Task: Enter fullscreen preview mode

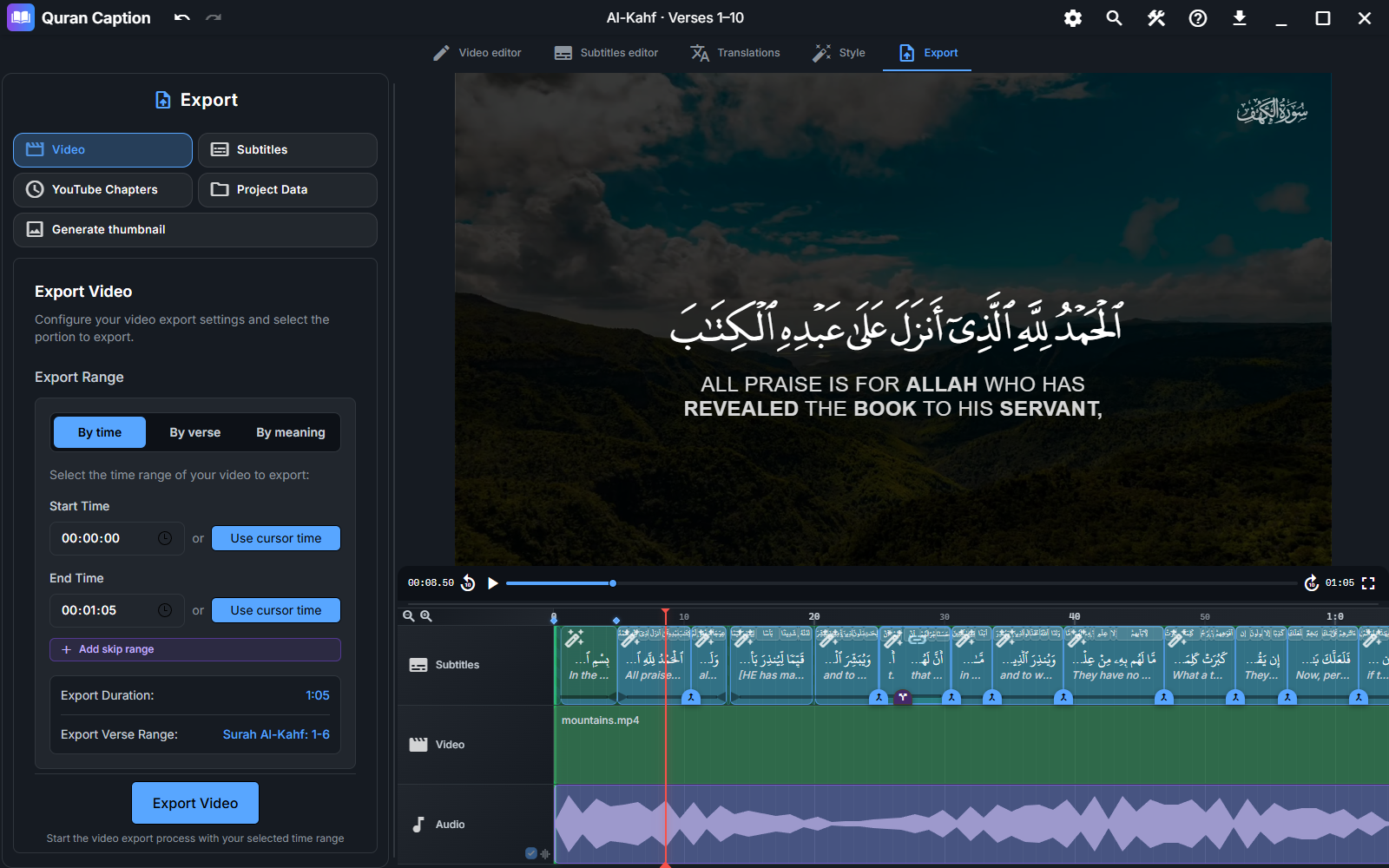Action: point(1368,583)
